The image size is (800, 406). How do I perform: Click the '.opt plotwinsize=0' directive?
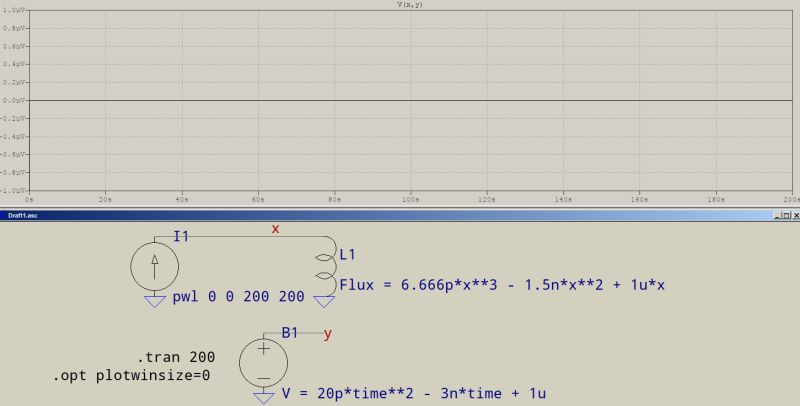(x=131, y=376)
